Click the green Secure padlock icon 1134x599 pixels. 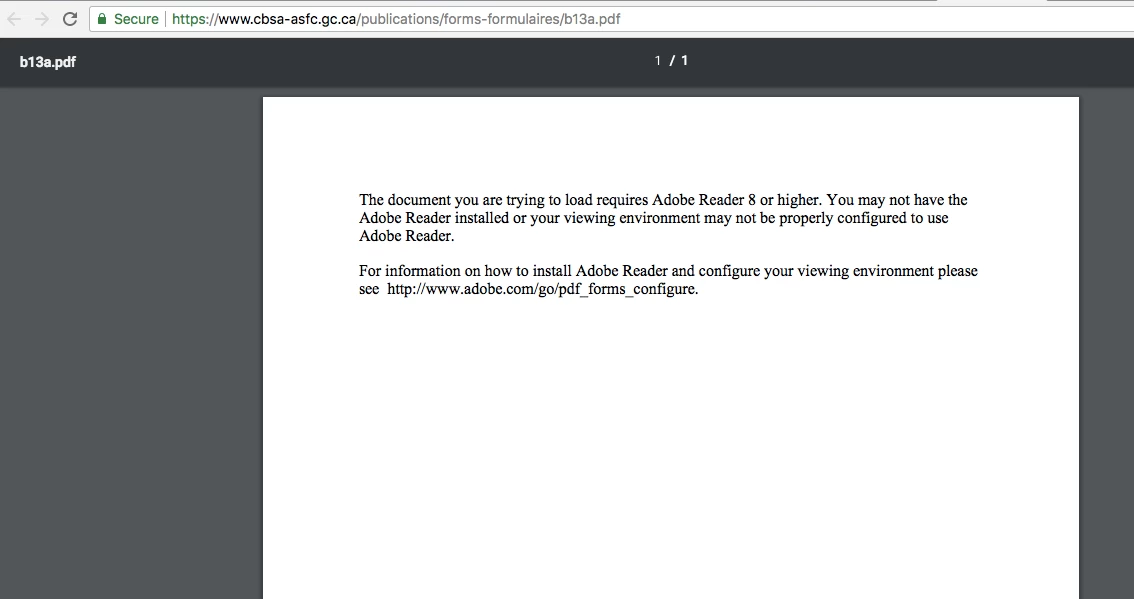coord(102,20)
